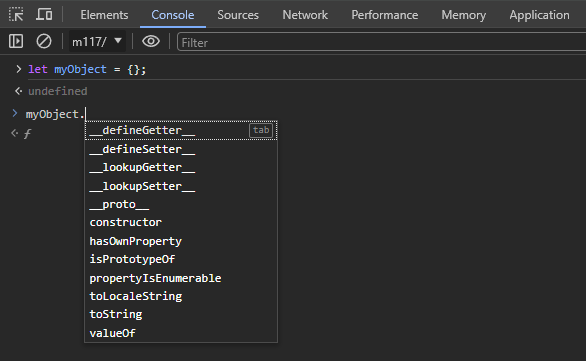Activate the inspect element picker icon
The width and height of the screenshot is (586, 361).
pyautogui.click(x=16, y=15)
